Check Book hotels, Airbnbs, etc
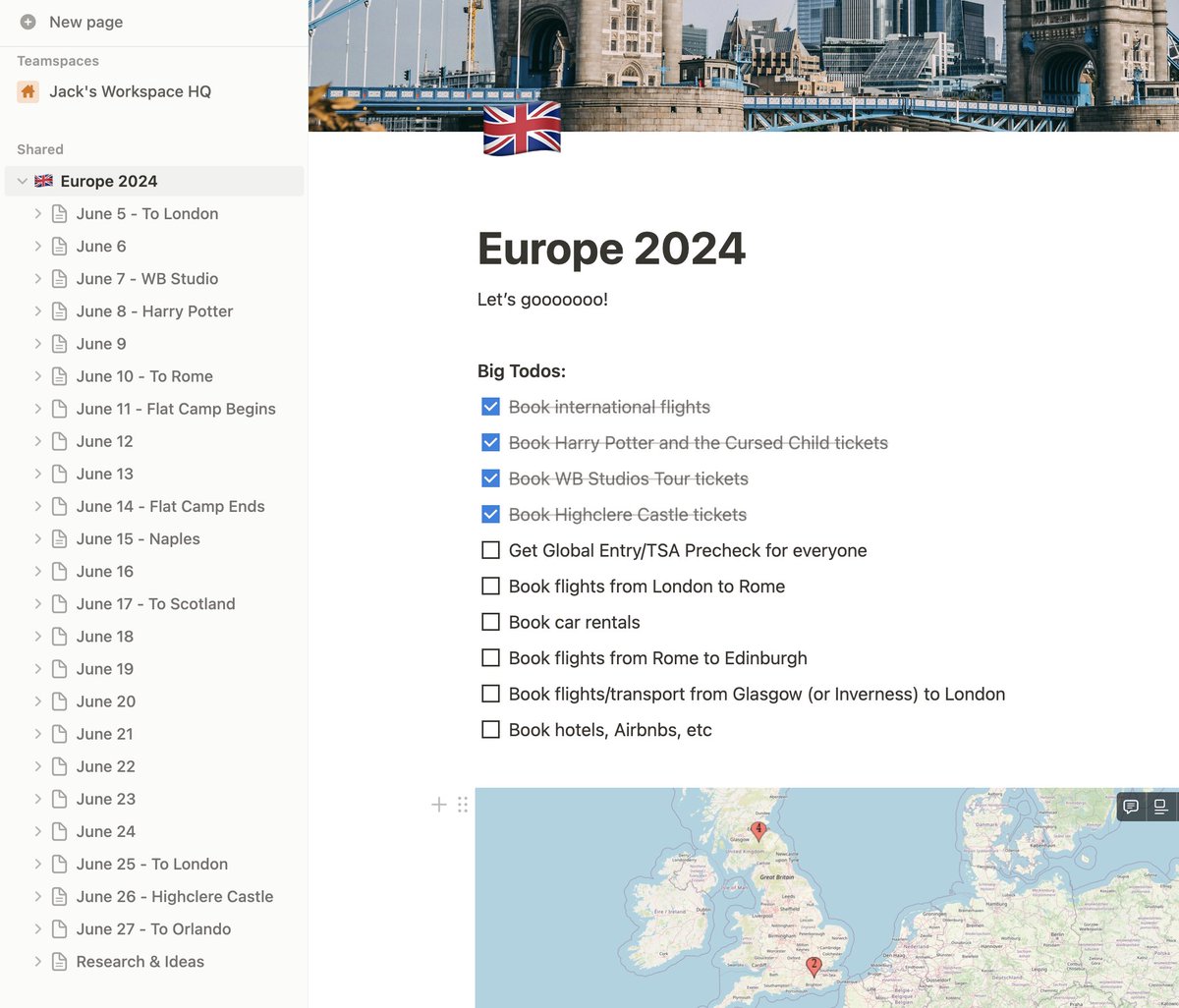The width and height of the screenshot is (1179, 1008). click(x=491, y=730)
